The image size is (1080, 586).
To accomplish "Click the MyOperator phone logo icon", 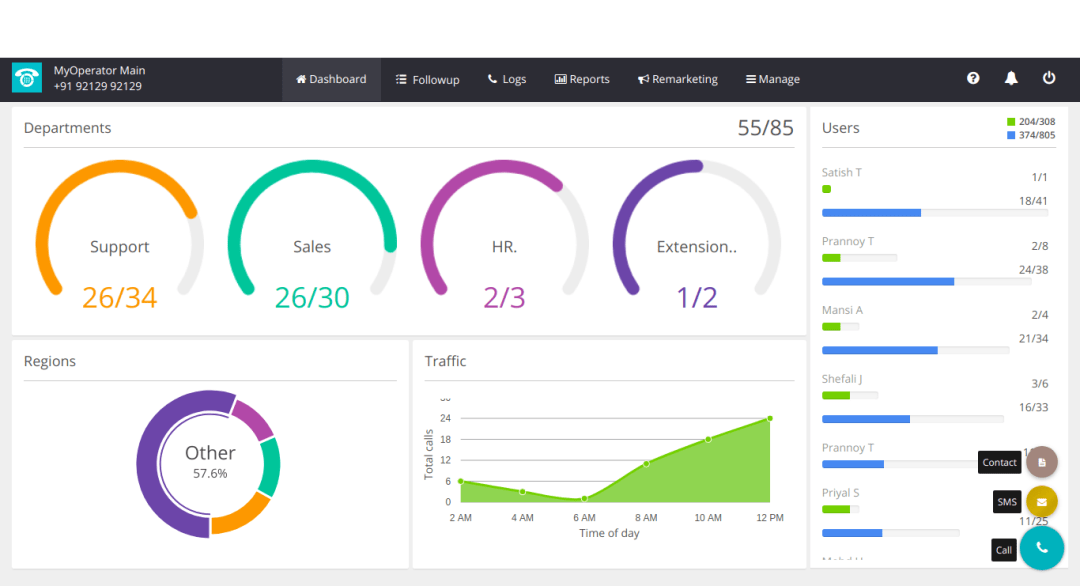I will 27,78.
